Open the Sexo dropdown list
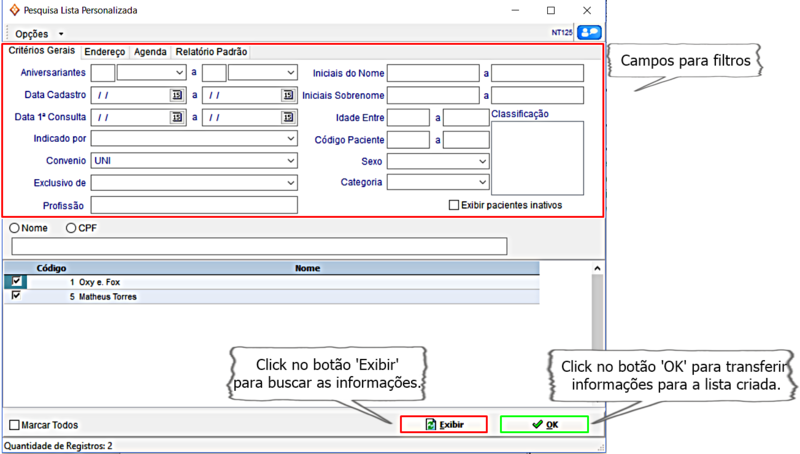The height and width of the screenshot is (454, 800). click(482, 161)
